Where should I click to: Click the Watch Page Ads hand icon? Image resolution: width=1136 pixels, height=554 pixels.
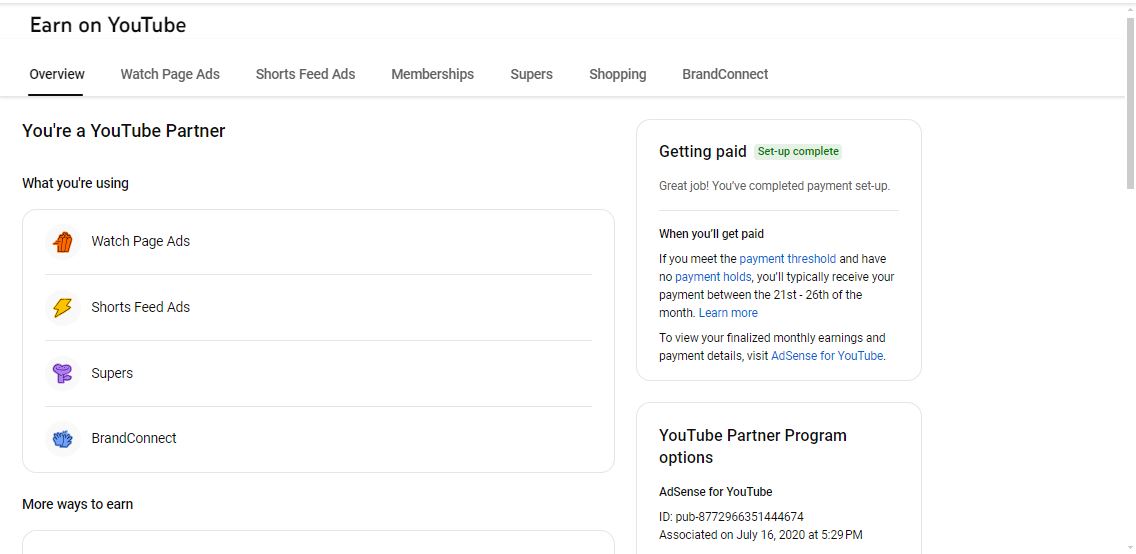click(63, 242)
